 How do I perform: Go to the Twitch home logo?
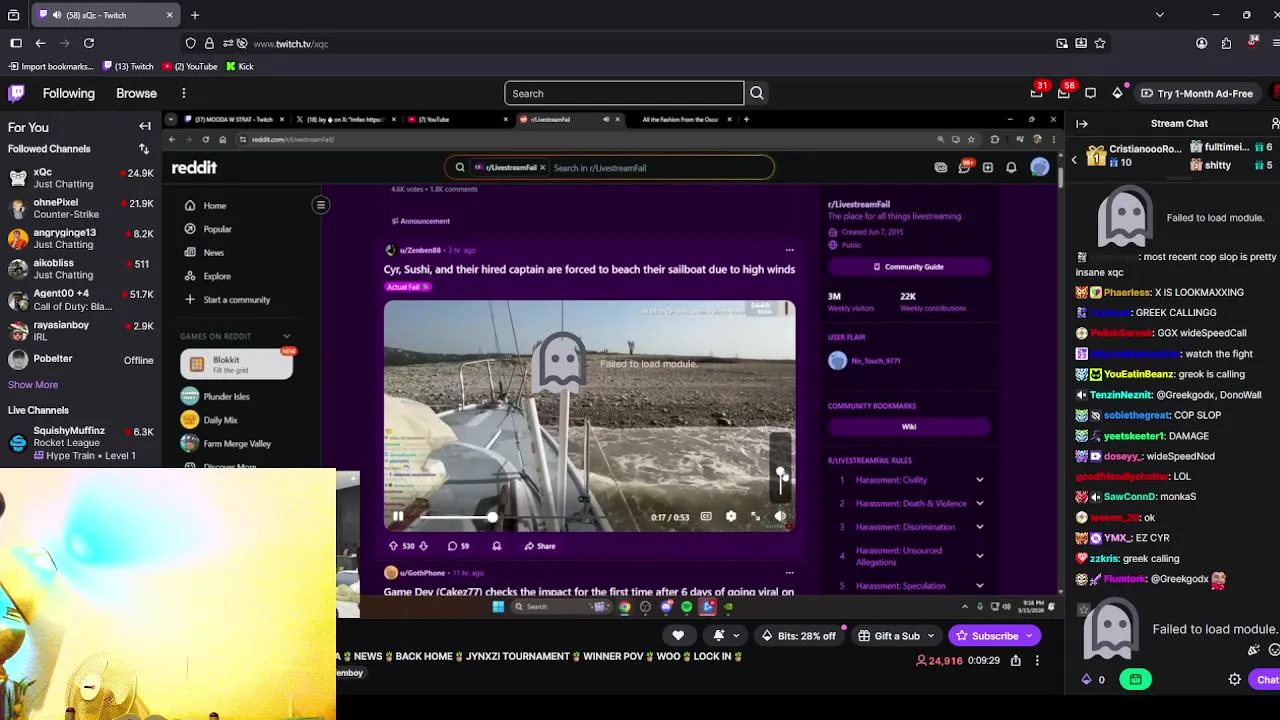tap(17, 93)
